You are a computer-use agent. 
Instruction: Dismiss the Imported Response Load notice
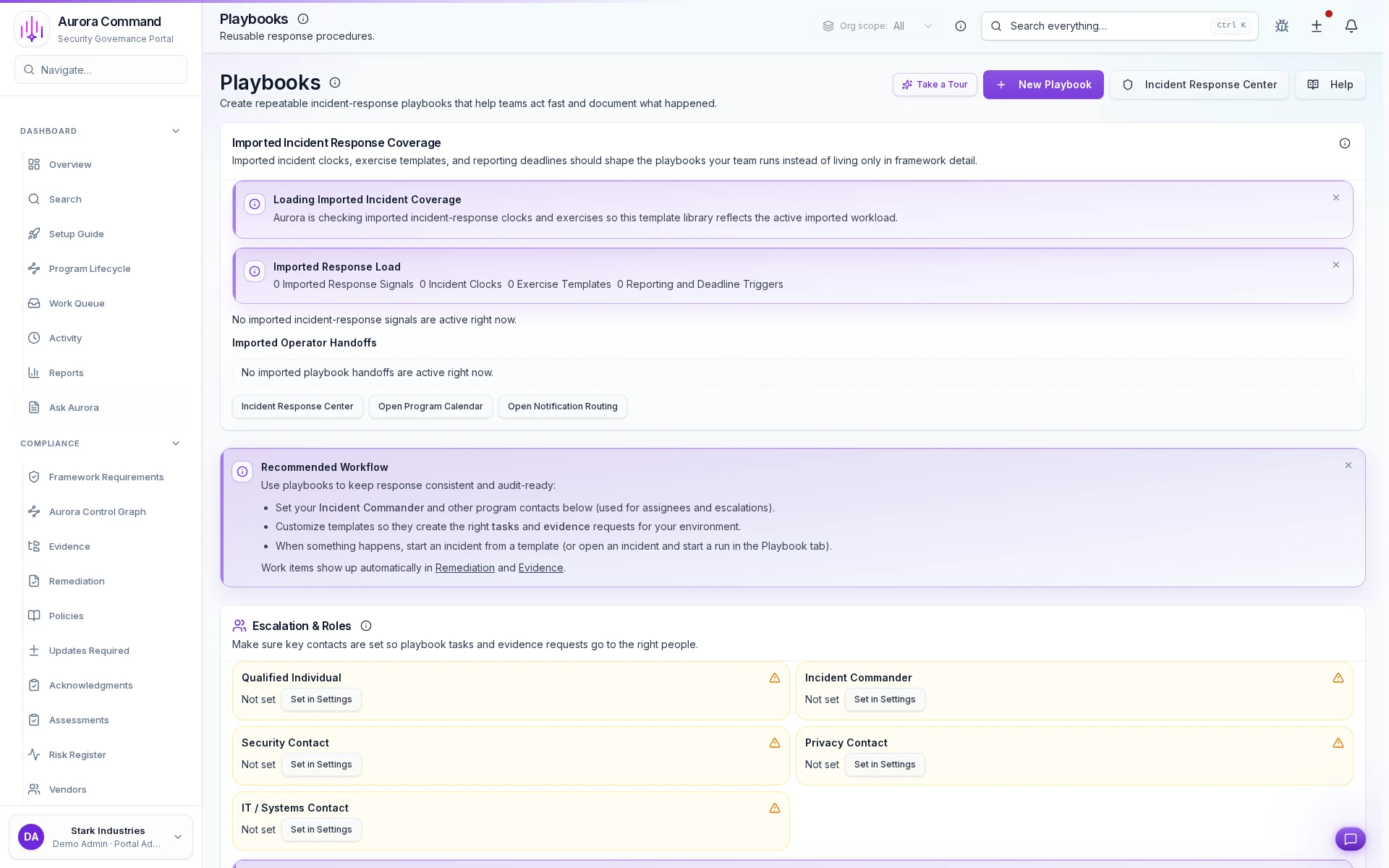pos(1336,265)
